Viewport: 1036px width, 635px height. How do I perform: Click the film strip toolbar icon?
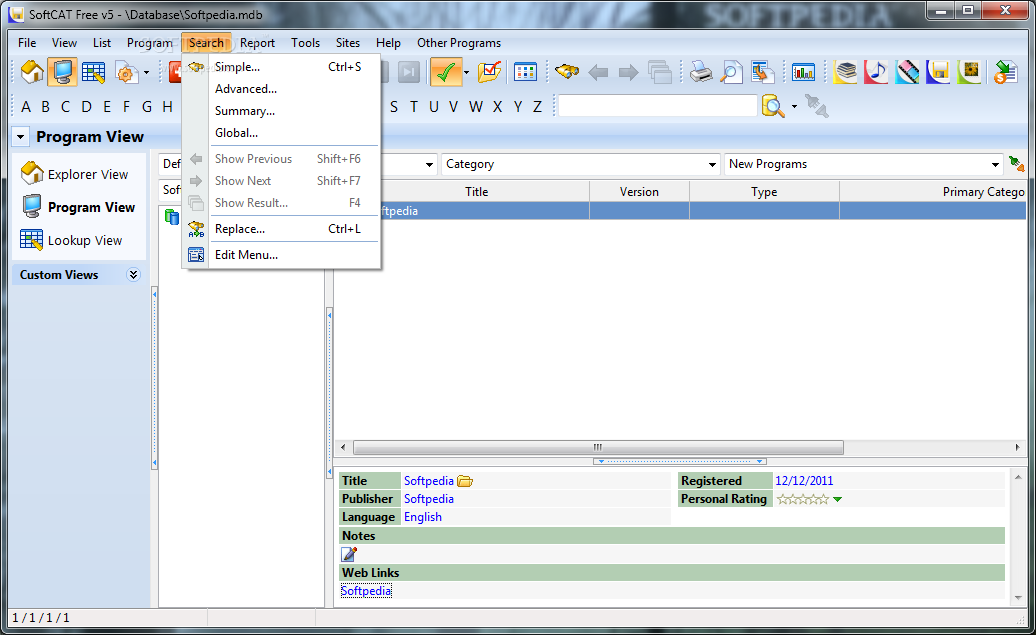click(x=907, y=72)
